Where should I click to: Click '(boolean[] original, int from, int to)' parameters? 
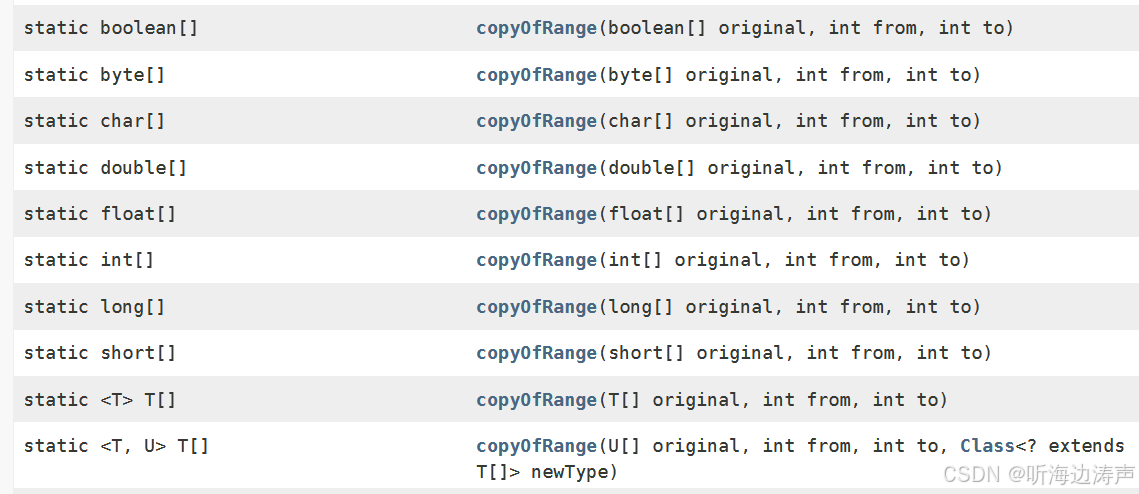(806, 28)
